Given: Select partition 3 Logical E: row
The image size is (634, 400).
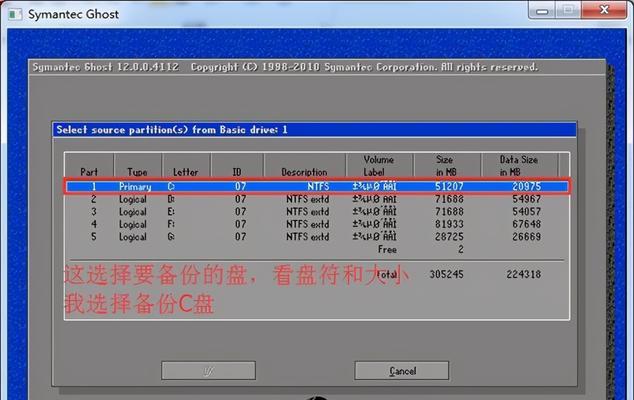Looking at the screenshot, I should 317,212.
